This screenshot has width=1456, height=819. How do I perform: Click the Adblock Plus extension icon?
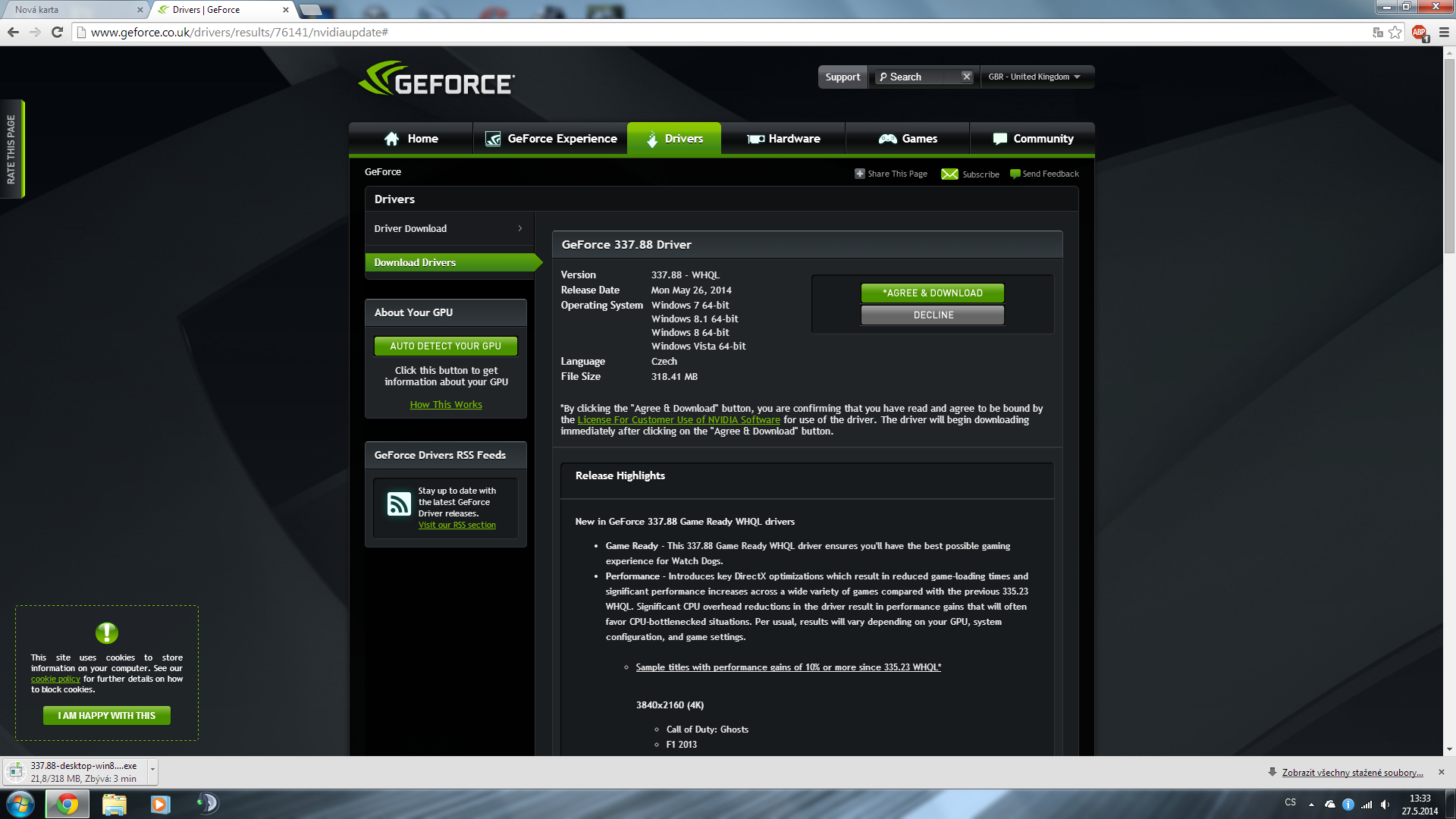tap(1419, 33)
